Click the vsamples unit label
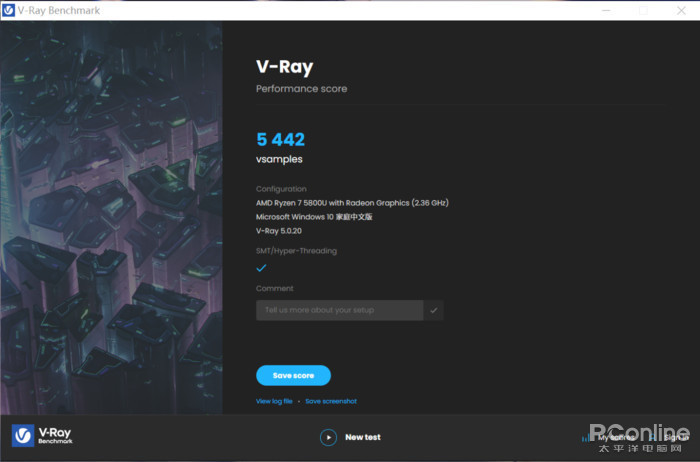The height and width of the screenshot is (462, 700). [x=279, y=159]
